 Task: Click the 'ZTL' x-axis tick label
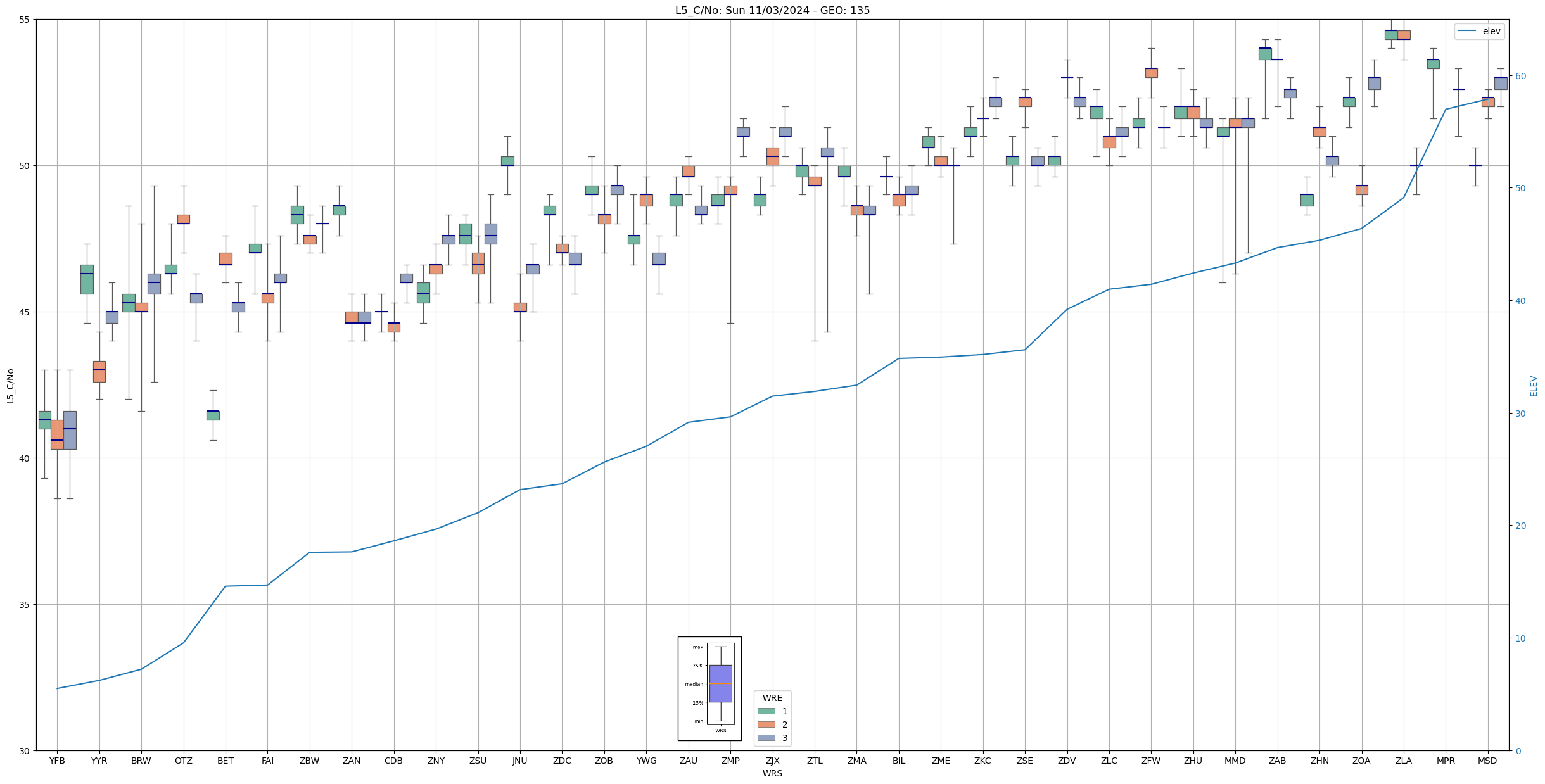(815, 761)
